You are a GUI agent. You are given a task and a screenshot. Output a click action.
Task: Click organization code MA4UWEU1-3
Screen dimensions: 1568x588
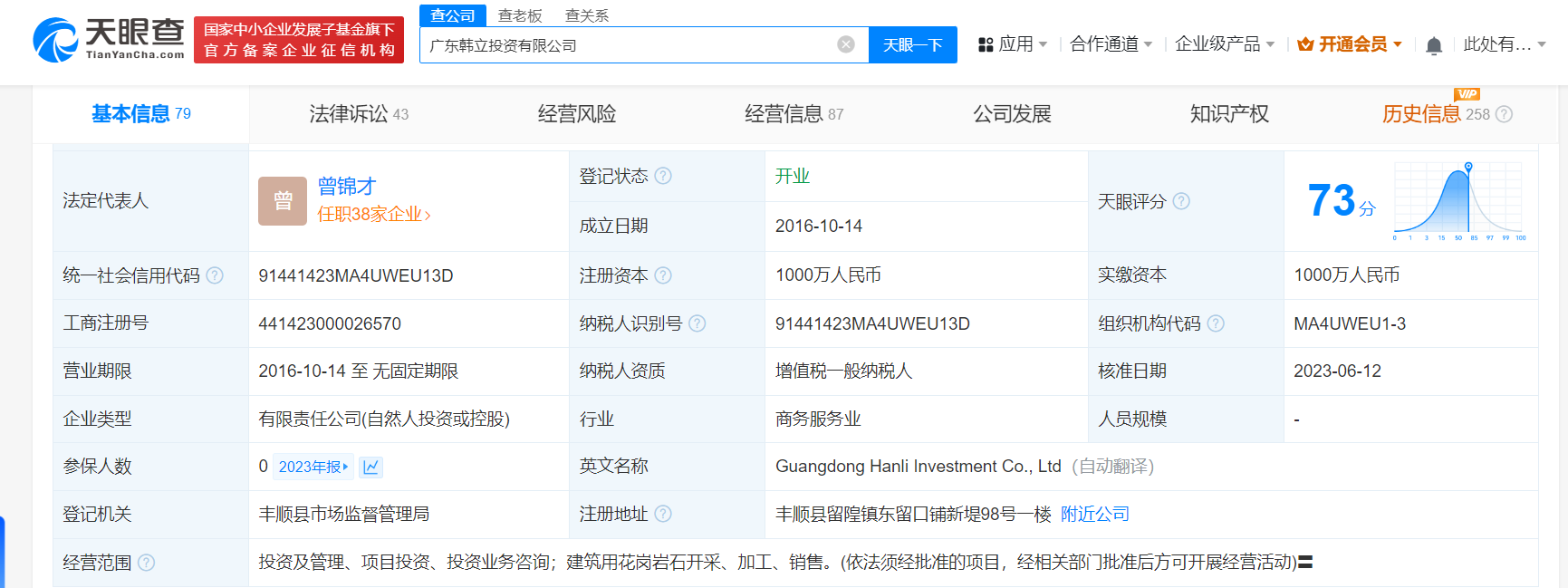coord(1350,323)
